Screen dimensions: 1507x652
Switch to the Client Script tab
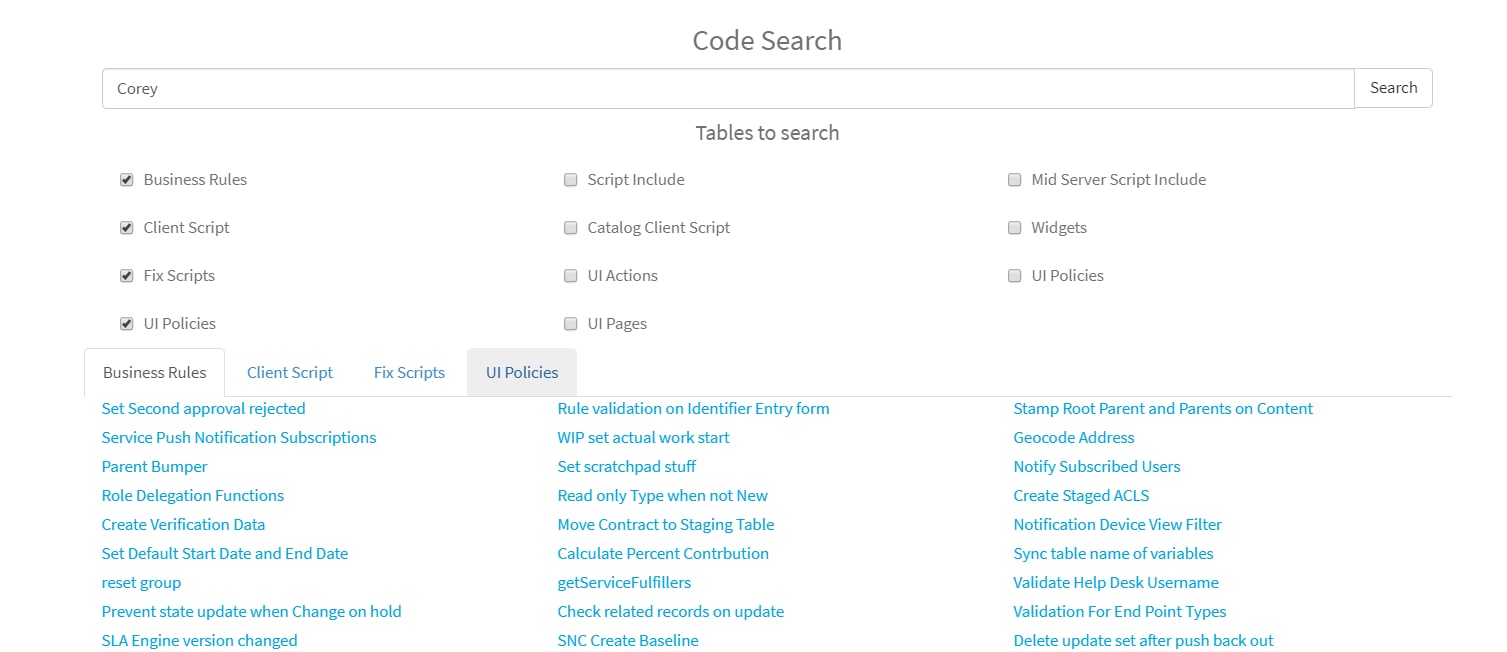click(290, 371)
